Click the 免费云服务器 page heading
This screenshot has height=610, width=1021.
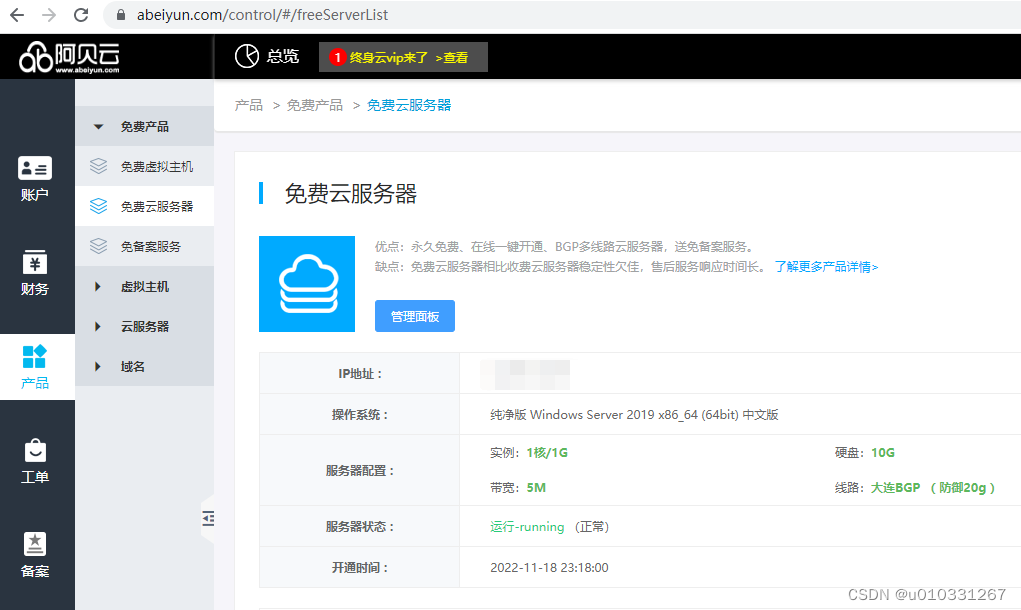(x=350, y=193)
